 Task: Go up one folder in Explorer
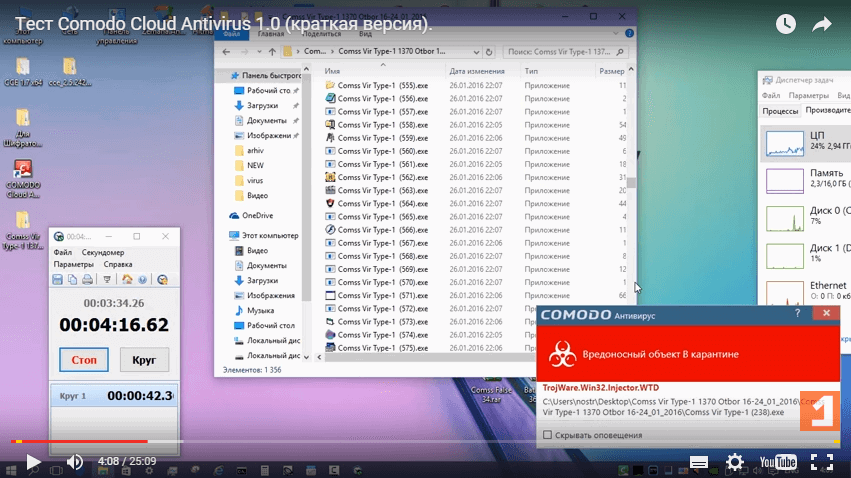[x=272, y=52]
